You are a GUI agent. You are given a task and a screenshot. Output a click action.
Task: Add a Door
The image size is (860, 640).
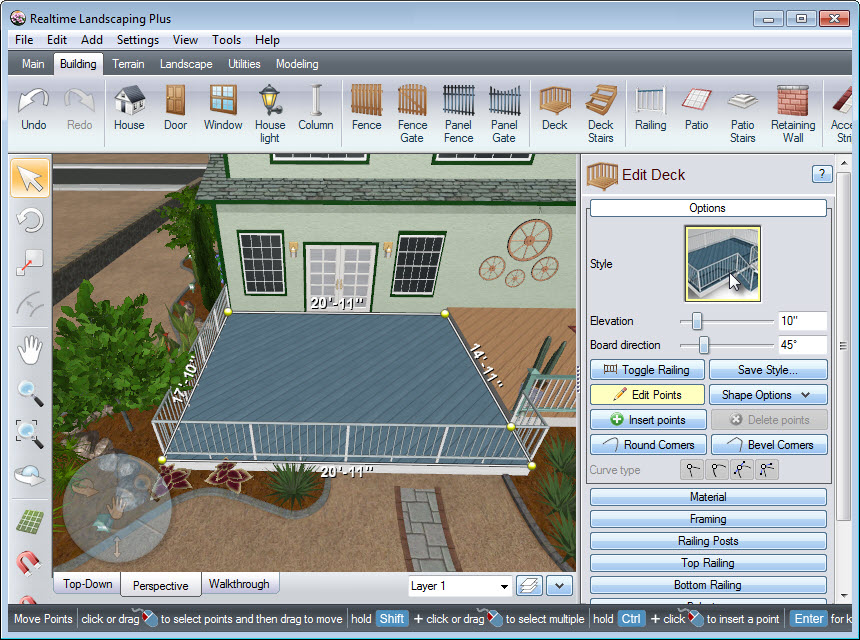pyautogui.click(x=176, y=109)
